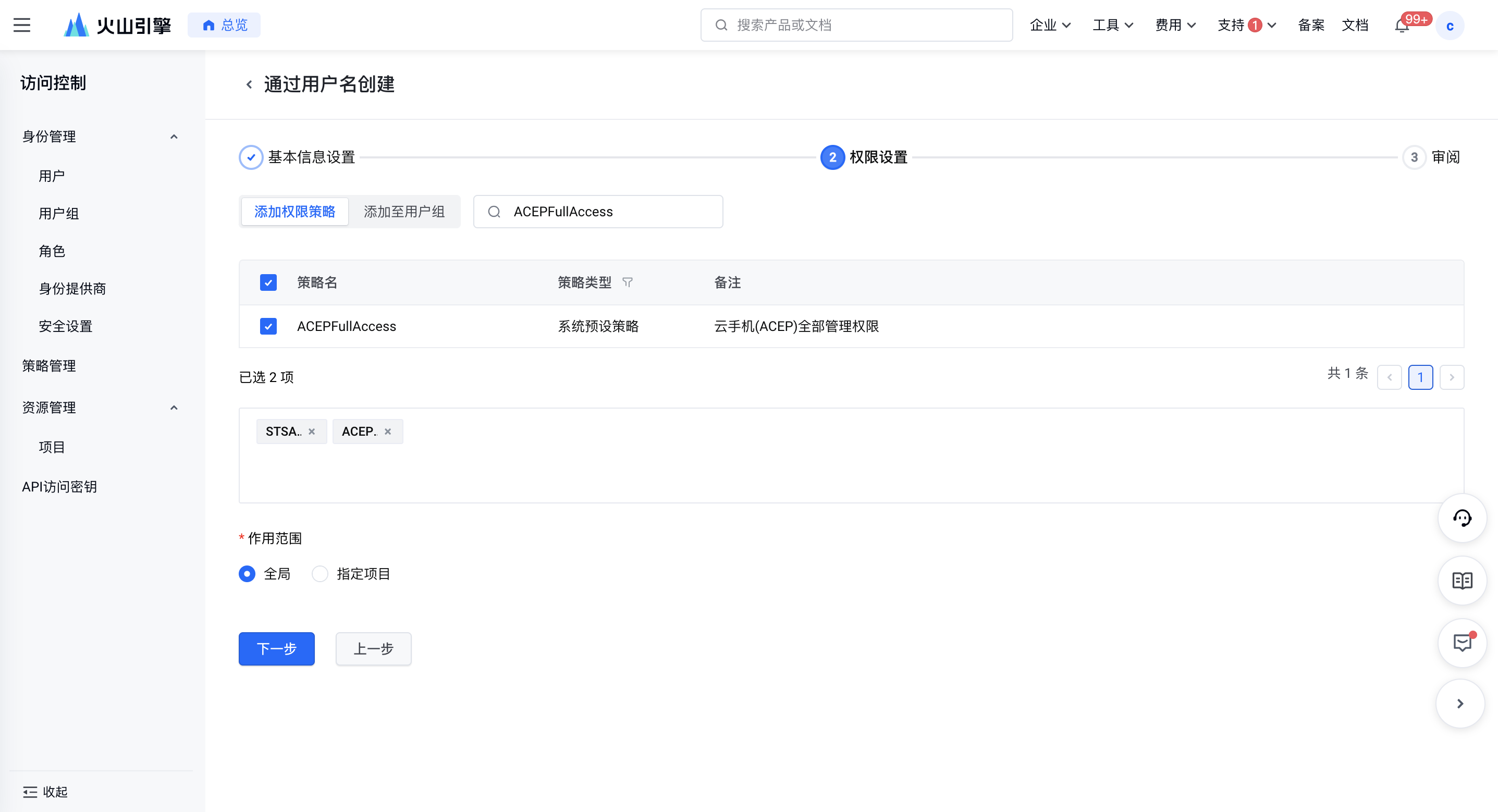Open the 费用 dropdown menu

tap(1175, 25)
